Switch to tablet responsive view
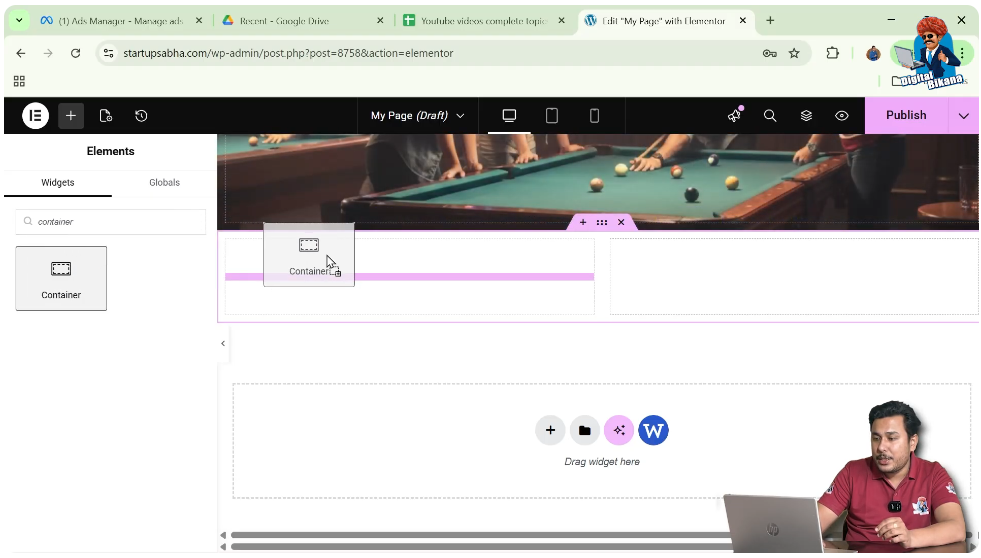981x558 pixels. click(552, 116)
